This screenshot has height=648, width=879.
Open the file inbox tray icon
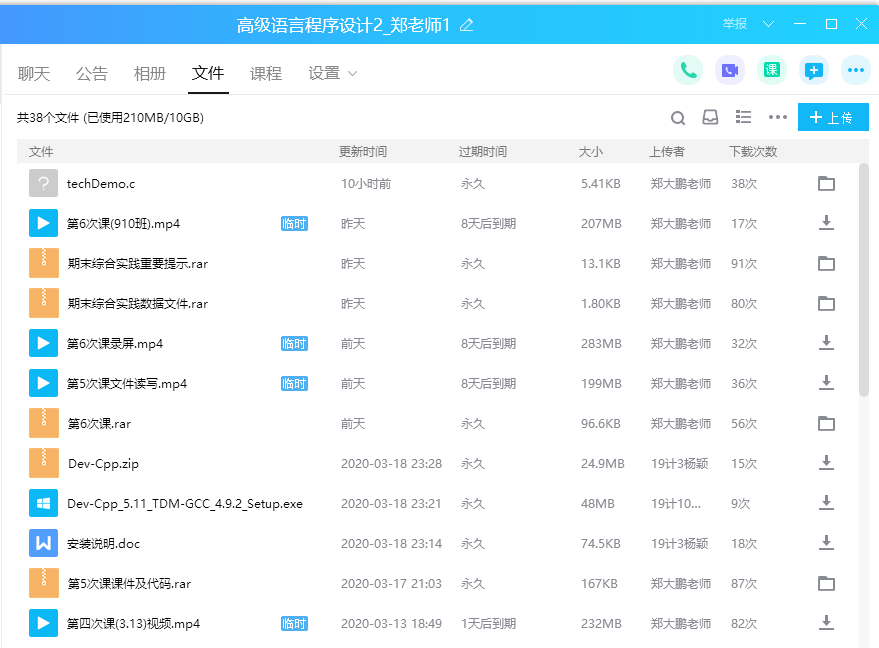pyautogui.click(x=710, y=117)
